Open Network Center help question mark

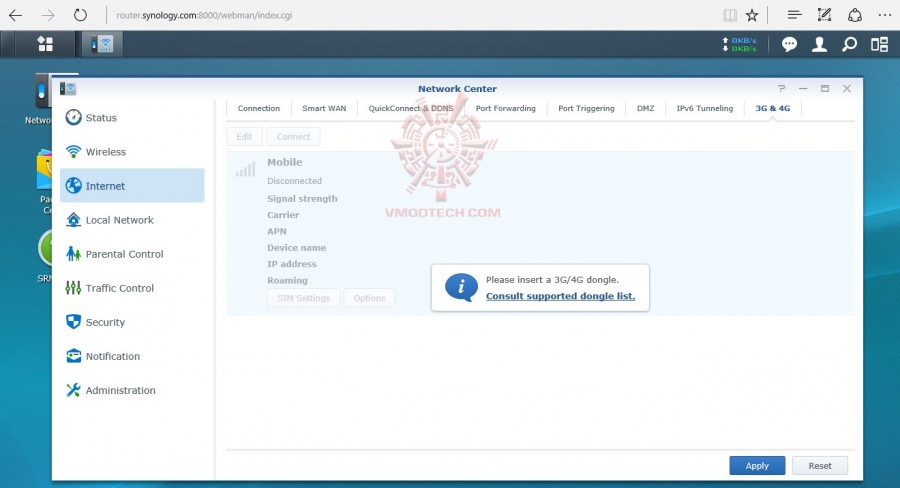(781, 88)
